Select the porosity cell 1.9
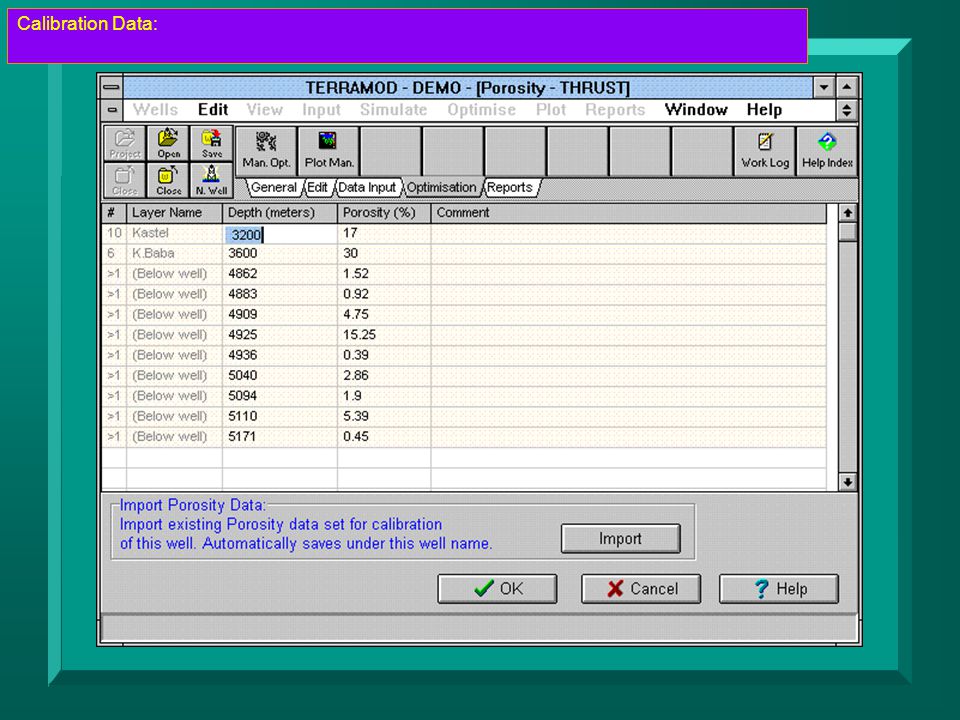The height and width of the screenshot is (720, 960). (x=384, y=396)
